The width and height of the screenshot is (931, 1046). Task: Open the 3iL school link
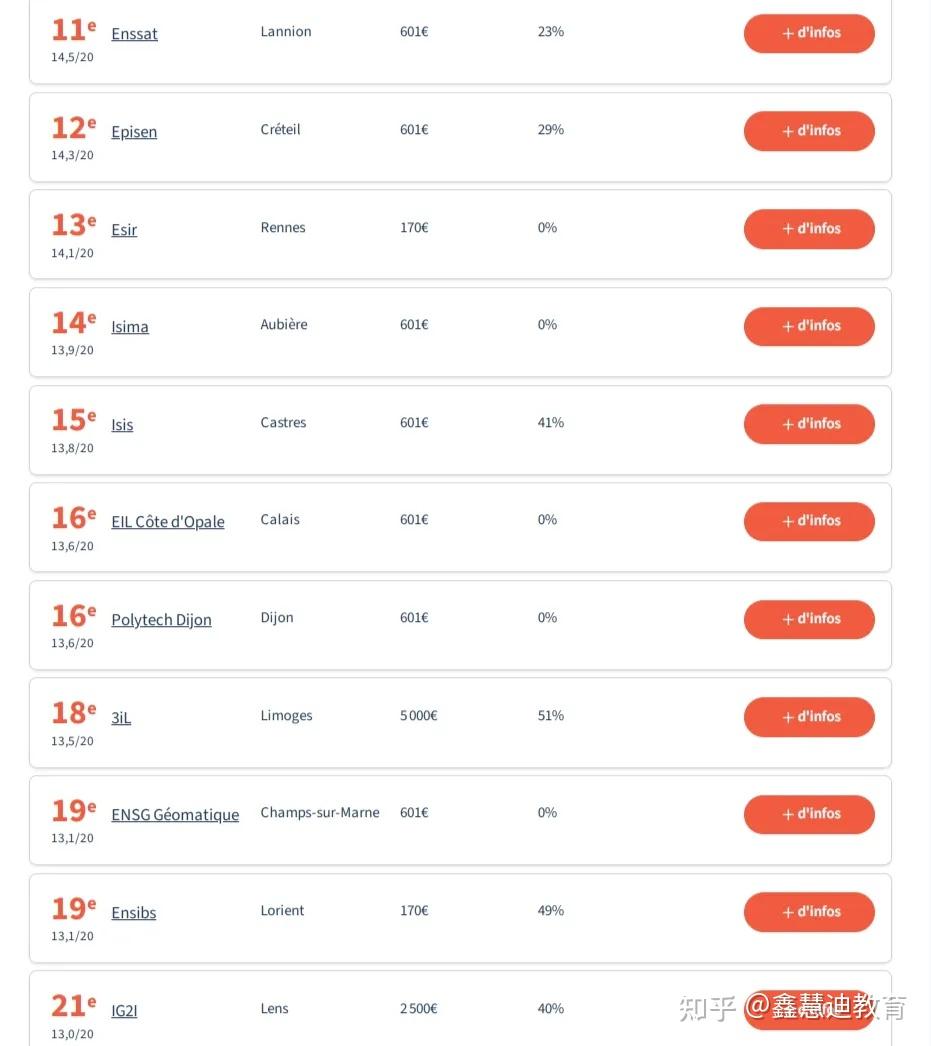point(121,718)
